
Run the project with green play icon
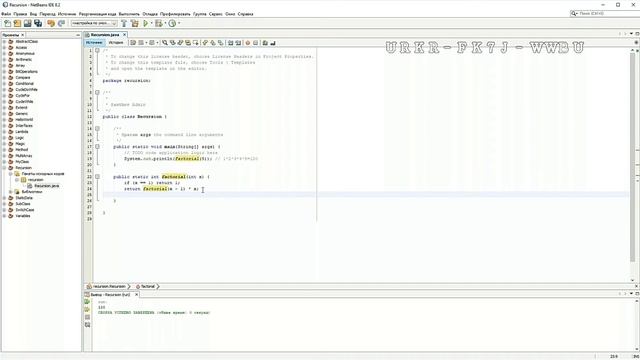(145, 23)
